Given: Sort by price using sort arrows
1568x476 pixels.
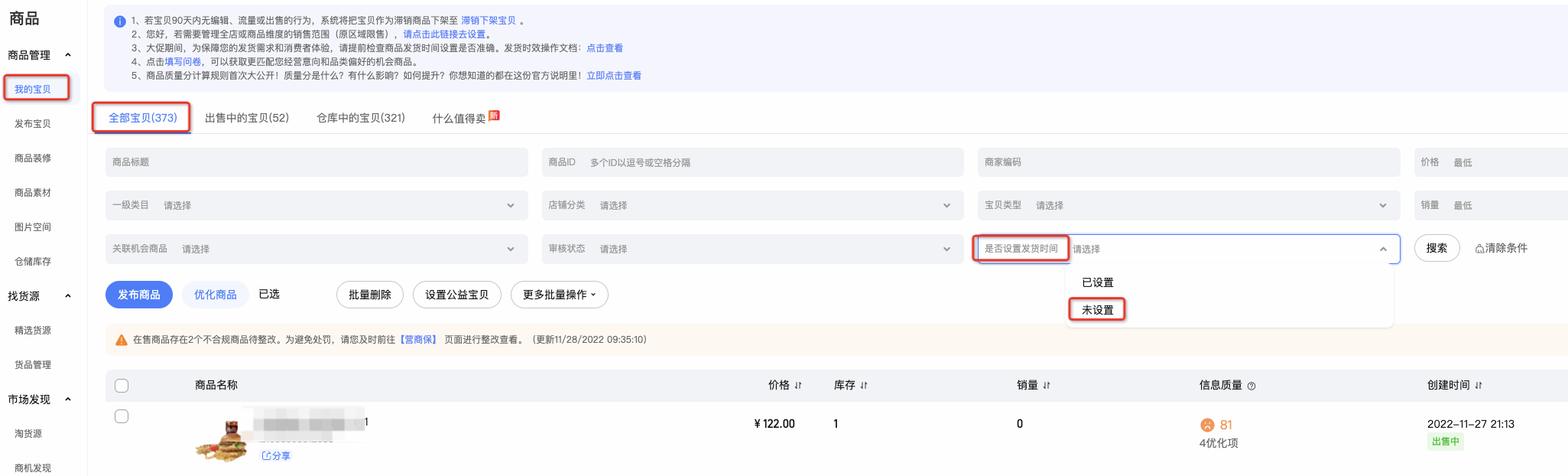Looking at the screenshot, I should 798,386.
